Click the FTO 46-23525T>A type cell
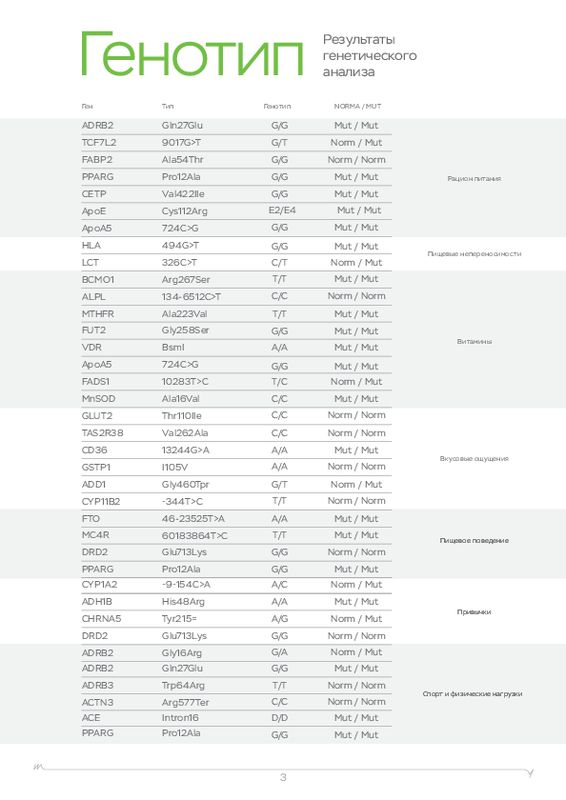 193,519
